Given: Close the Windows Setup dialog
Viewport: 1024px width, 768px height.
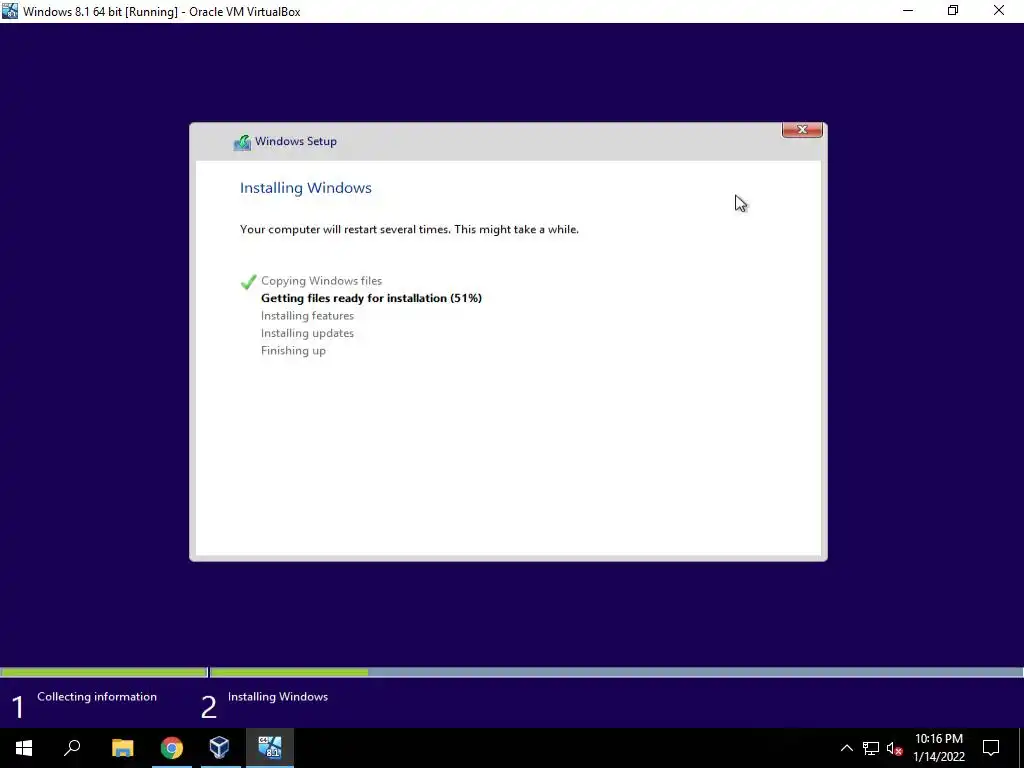Looking at the screenshot, I should coord(802,130).
